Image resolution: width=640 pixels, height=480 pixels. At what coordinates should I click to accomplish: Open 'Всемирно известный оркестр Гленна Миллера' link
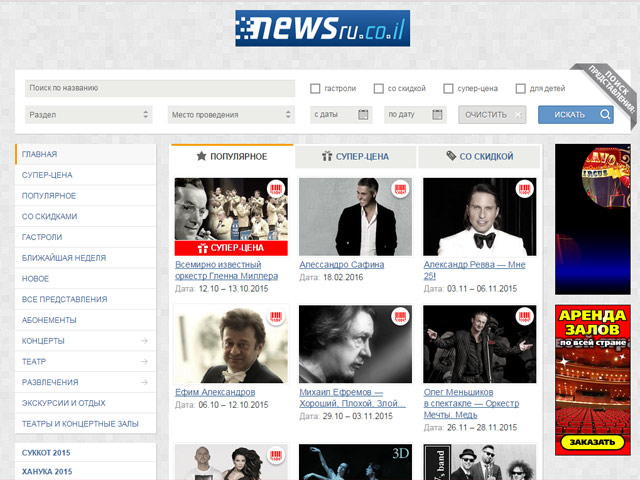click(x=227, y=270)
